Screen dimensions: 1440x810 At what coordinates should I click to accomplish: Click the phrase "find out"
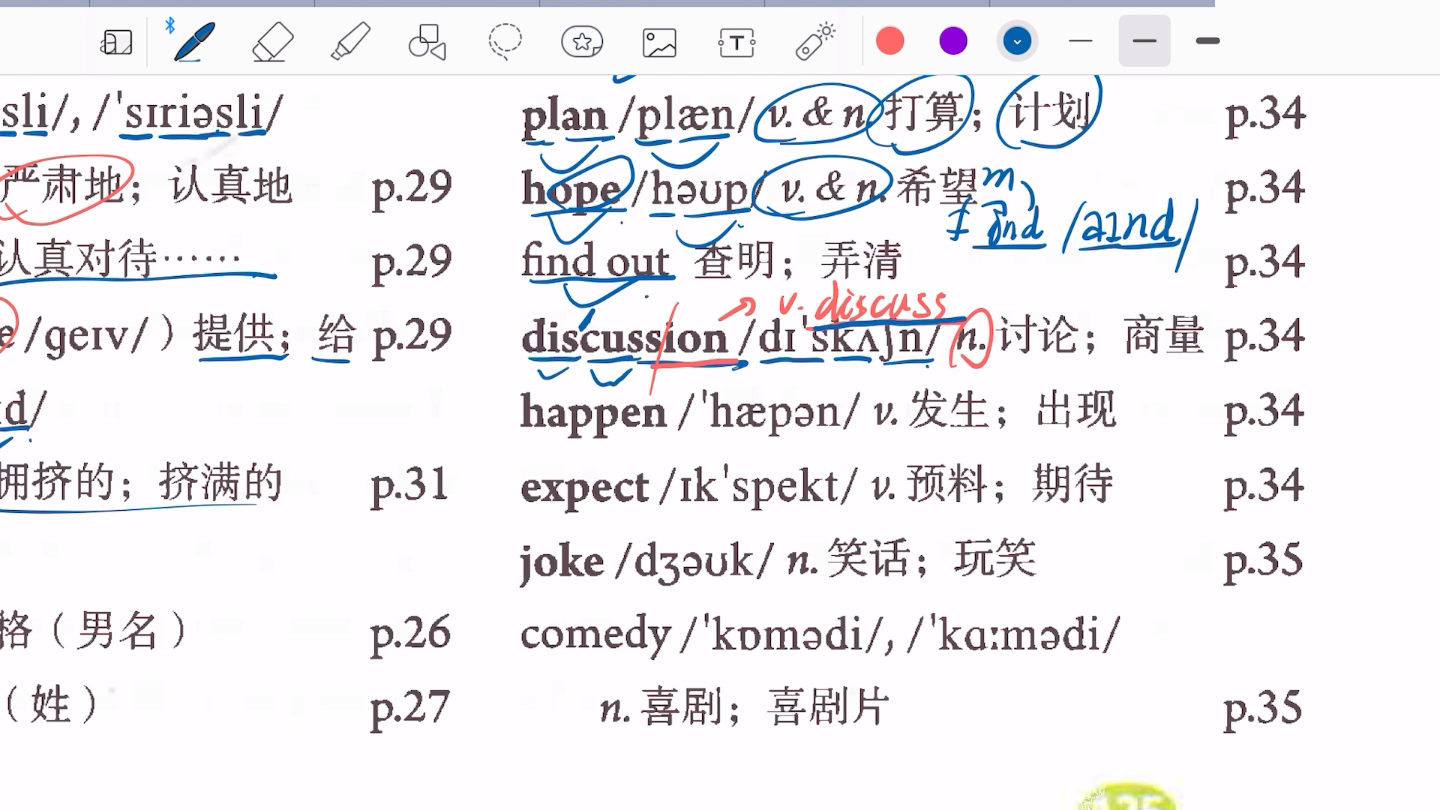596,261
